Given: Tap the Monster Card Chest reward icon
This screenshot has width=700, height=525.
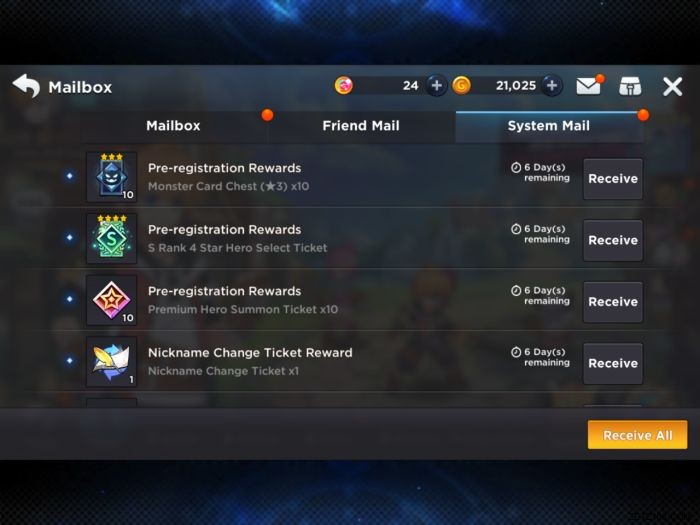Looking at the screenshot, I should coord(112,177).
